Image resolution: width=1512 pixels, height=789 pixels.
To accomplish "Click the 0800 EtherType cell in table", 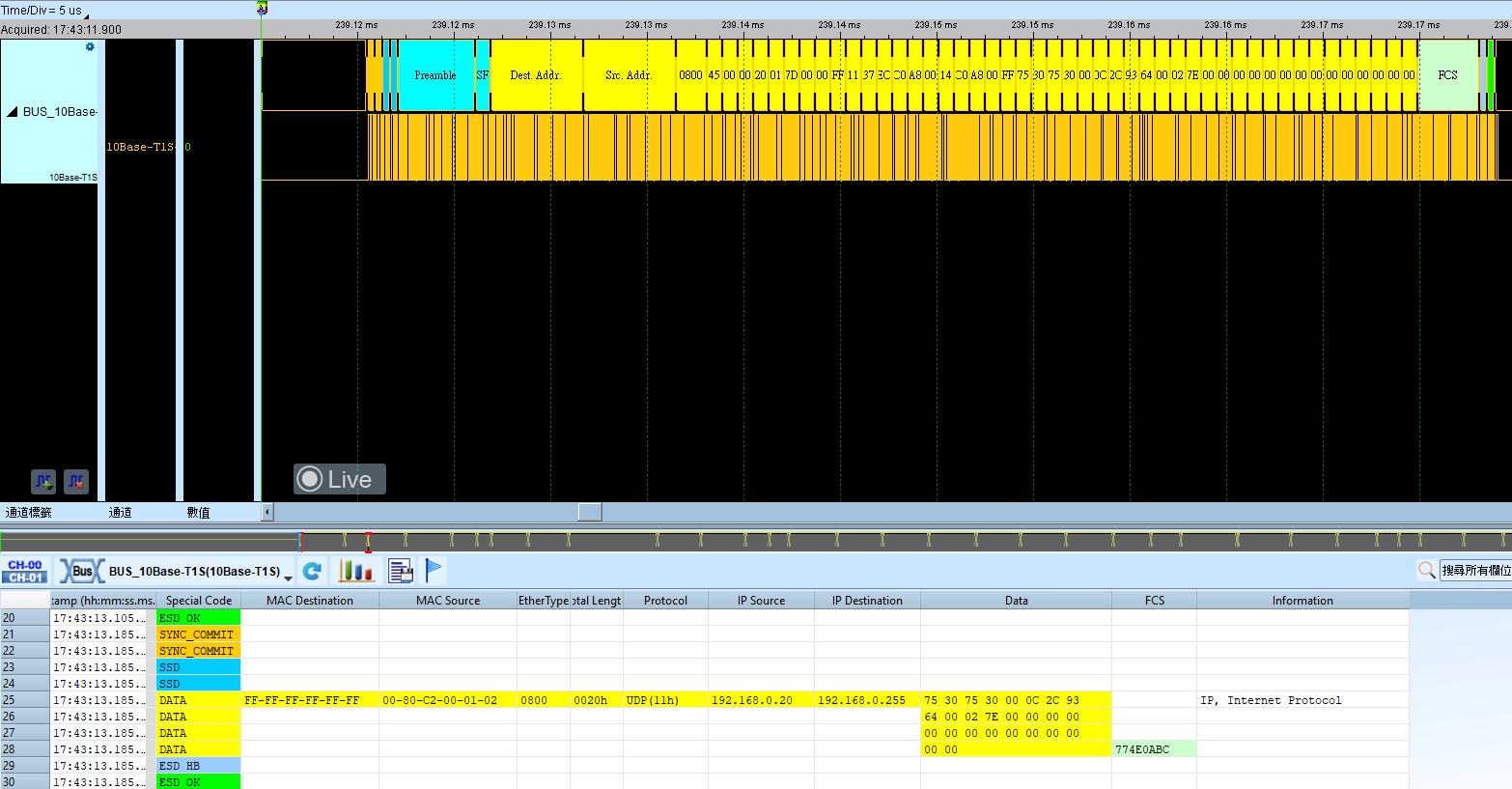I will coord(544,700).
